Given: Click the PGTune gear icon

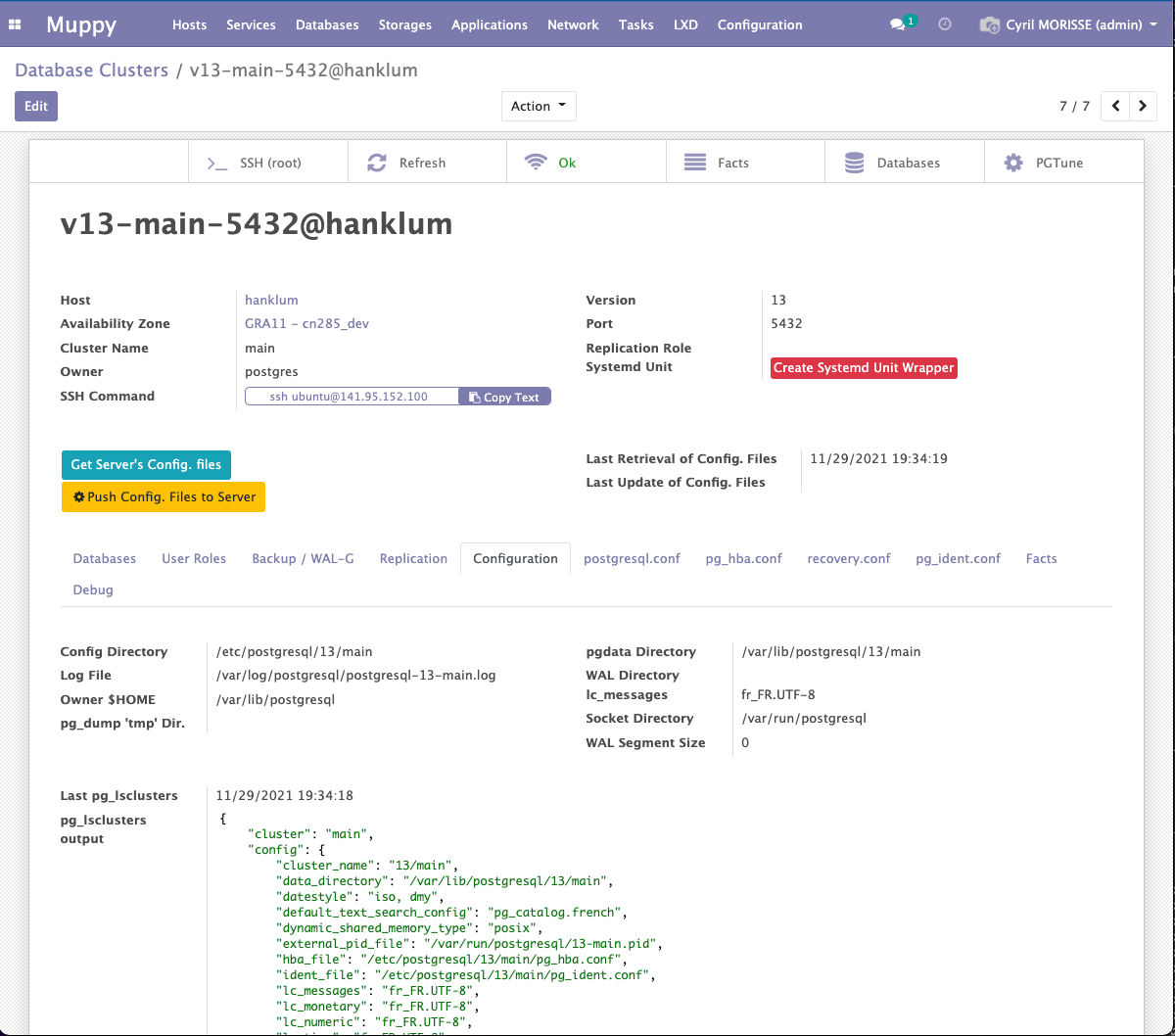Looking at the screenshot, I should point(1014,164).
